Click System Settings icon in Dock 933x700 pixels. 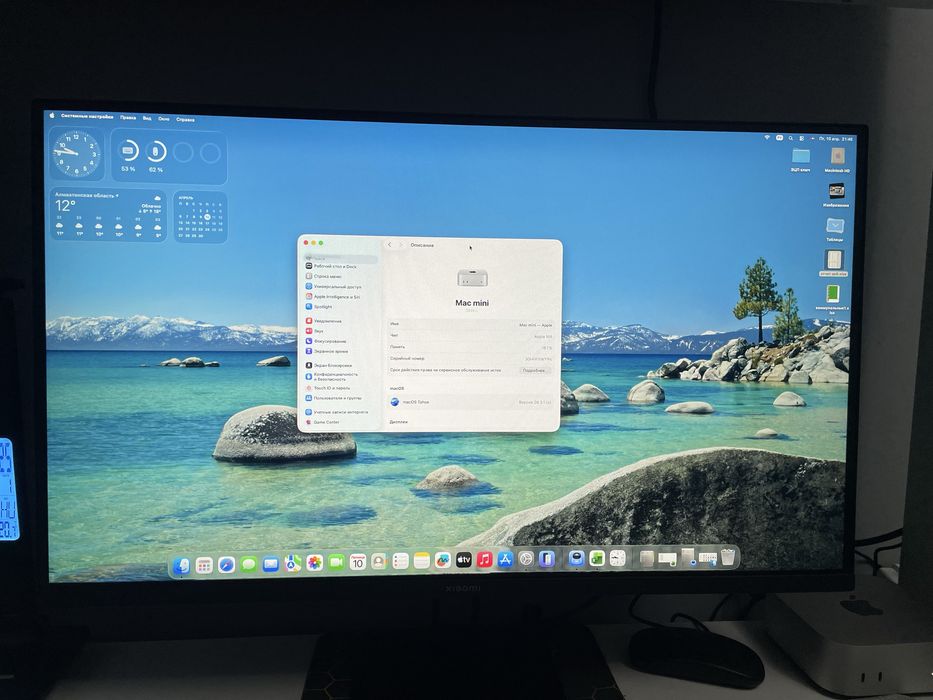526,559
